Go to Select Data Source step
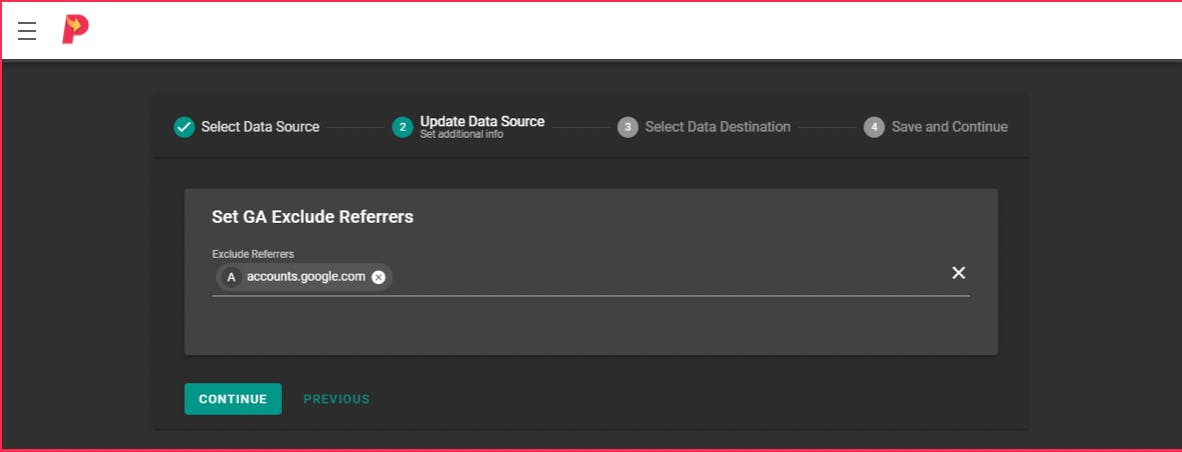1182x452 pixels. (260, 127)
